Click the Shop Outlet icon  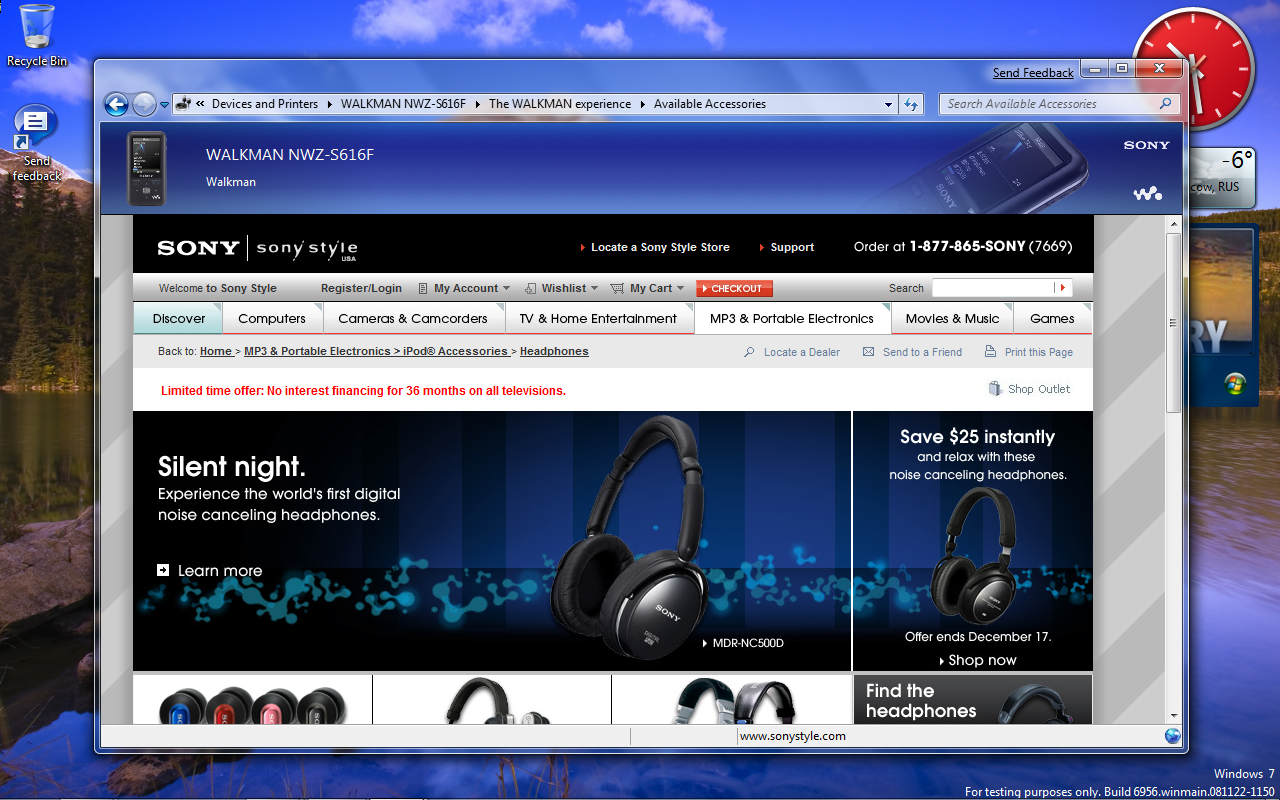[x=994, y=389]
